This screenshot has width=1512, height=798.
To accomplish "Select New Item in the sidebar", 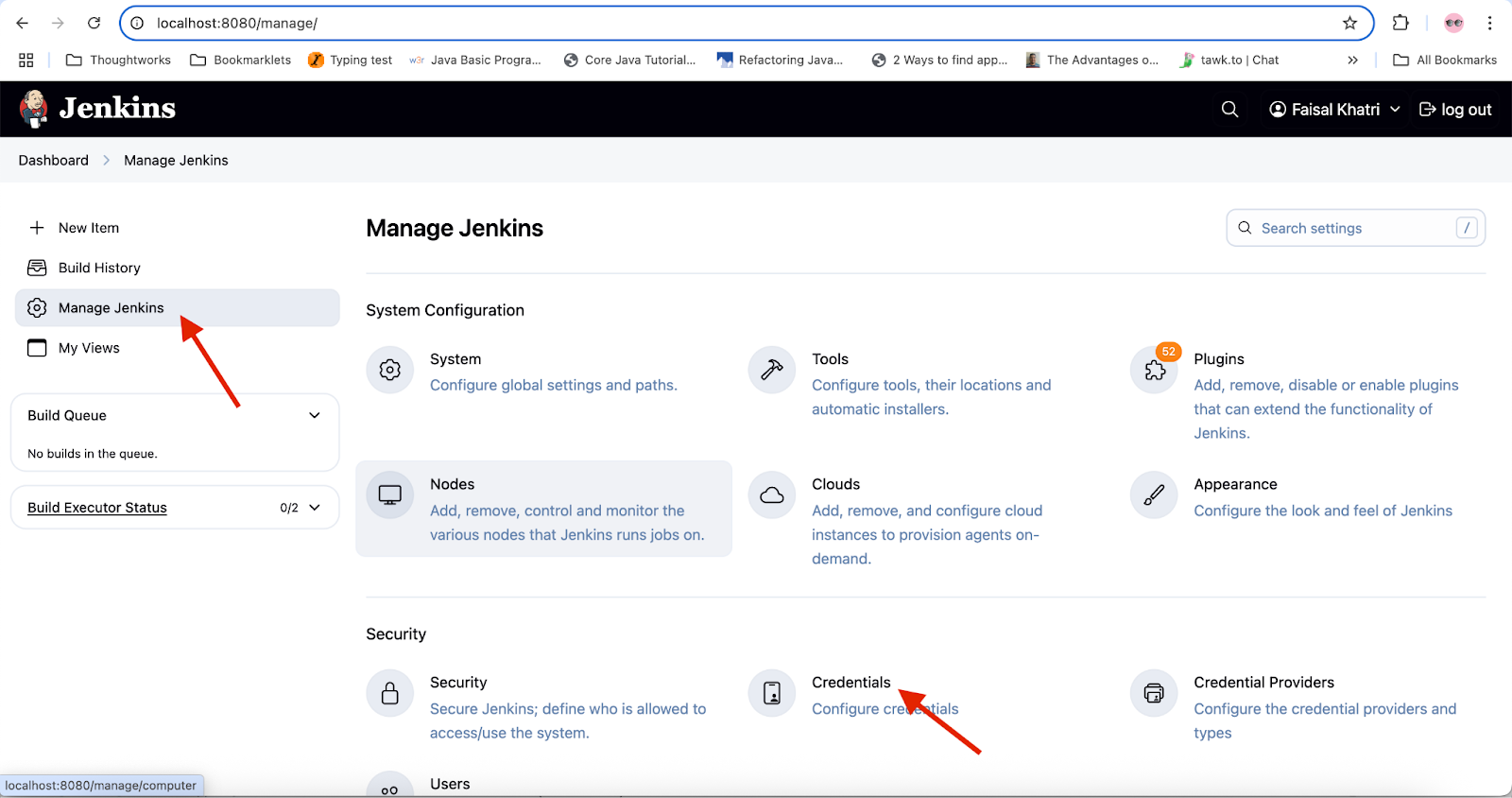I will coord(177,228).
